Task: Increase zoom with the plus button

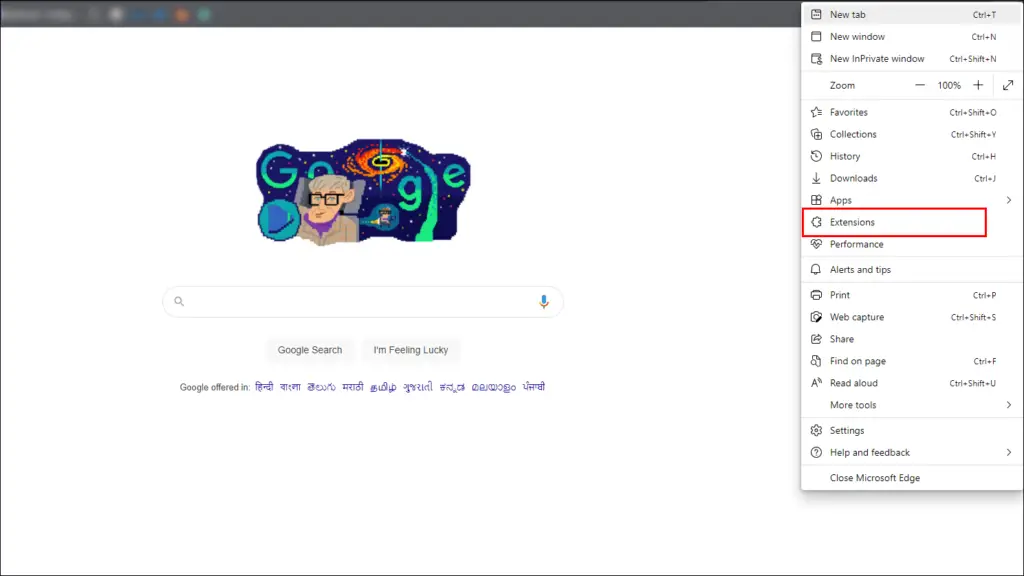Action: (978, 86)
